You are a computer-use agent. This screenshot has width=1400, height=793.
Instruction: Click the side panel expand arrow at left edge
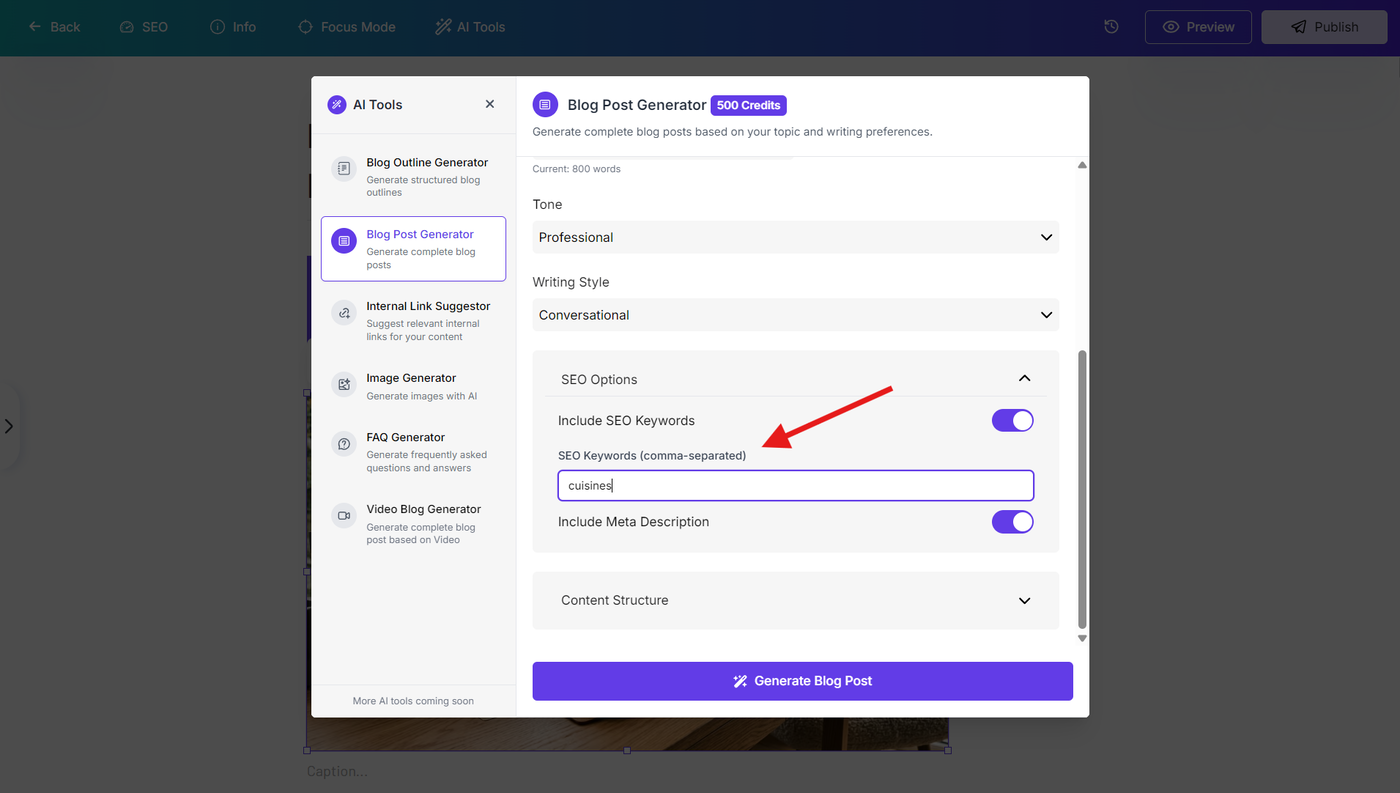(9, 426)
